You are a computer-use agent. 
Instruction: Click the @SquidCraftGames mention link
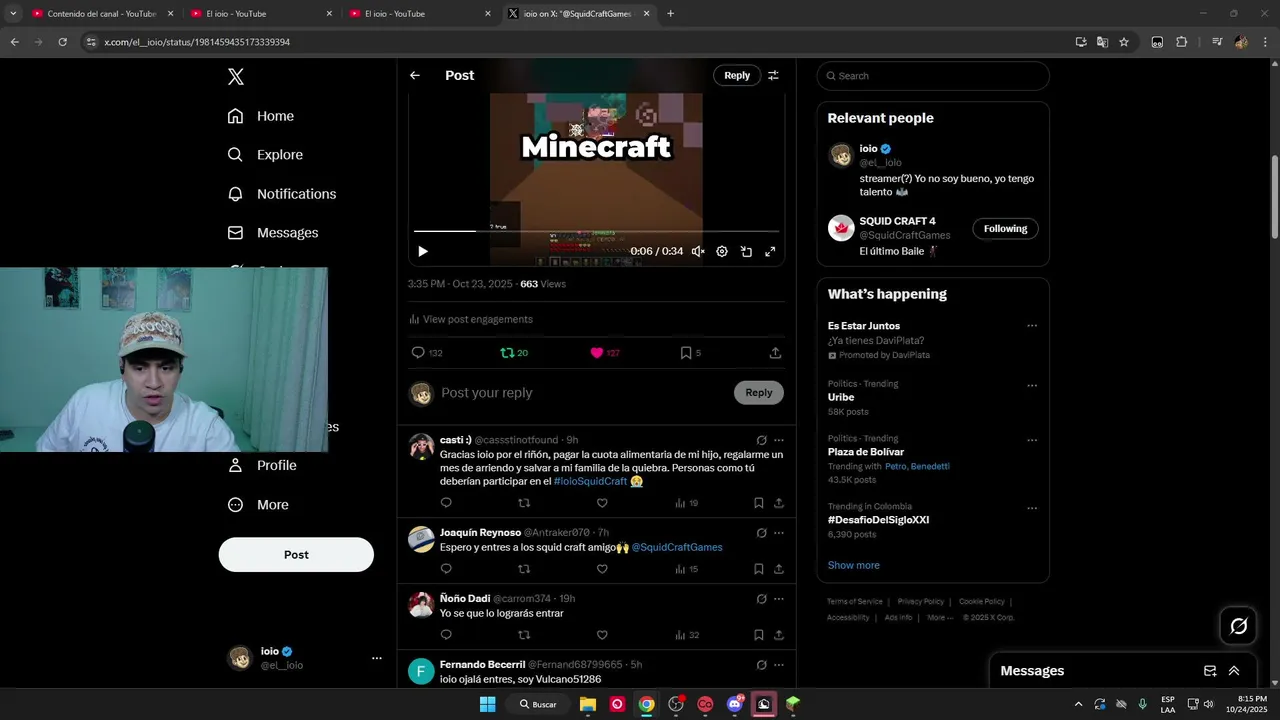coord(677,547)
